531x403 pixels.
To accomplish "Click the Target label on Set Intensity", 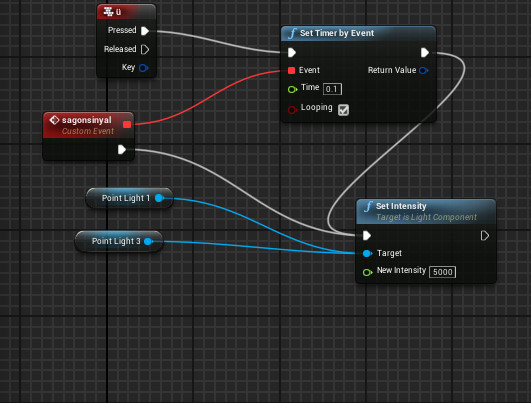I will tap(389, 253).
